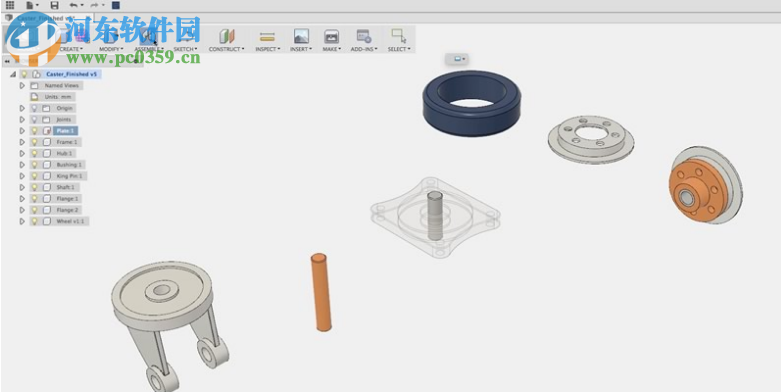Open the dropdown arrow beside Undo

tap(82, 5)
